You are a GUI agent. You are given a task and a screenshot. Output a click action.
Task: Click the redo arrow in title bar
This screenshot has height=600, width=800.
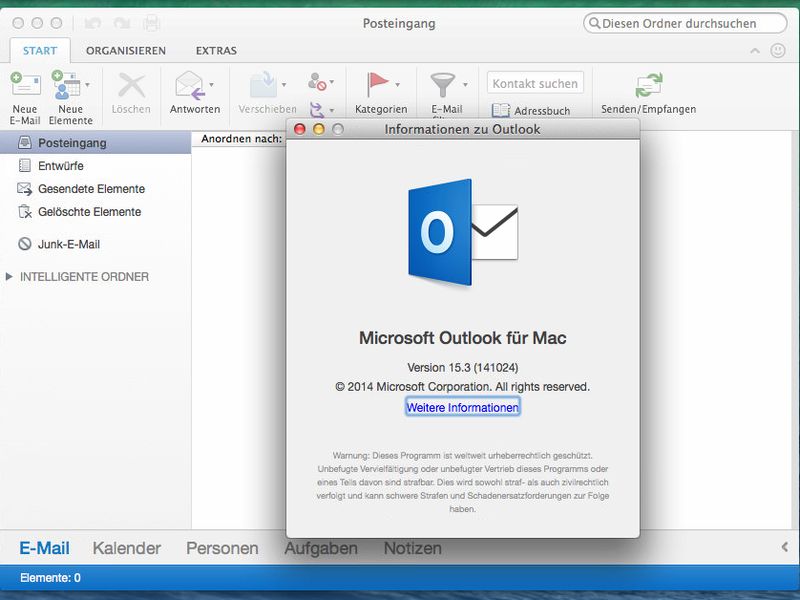click(122, 23)
